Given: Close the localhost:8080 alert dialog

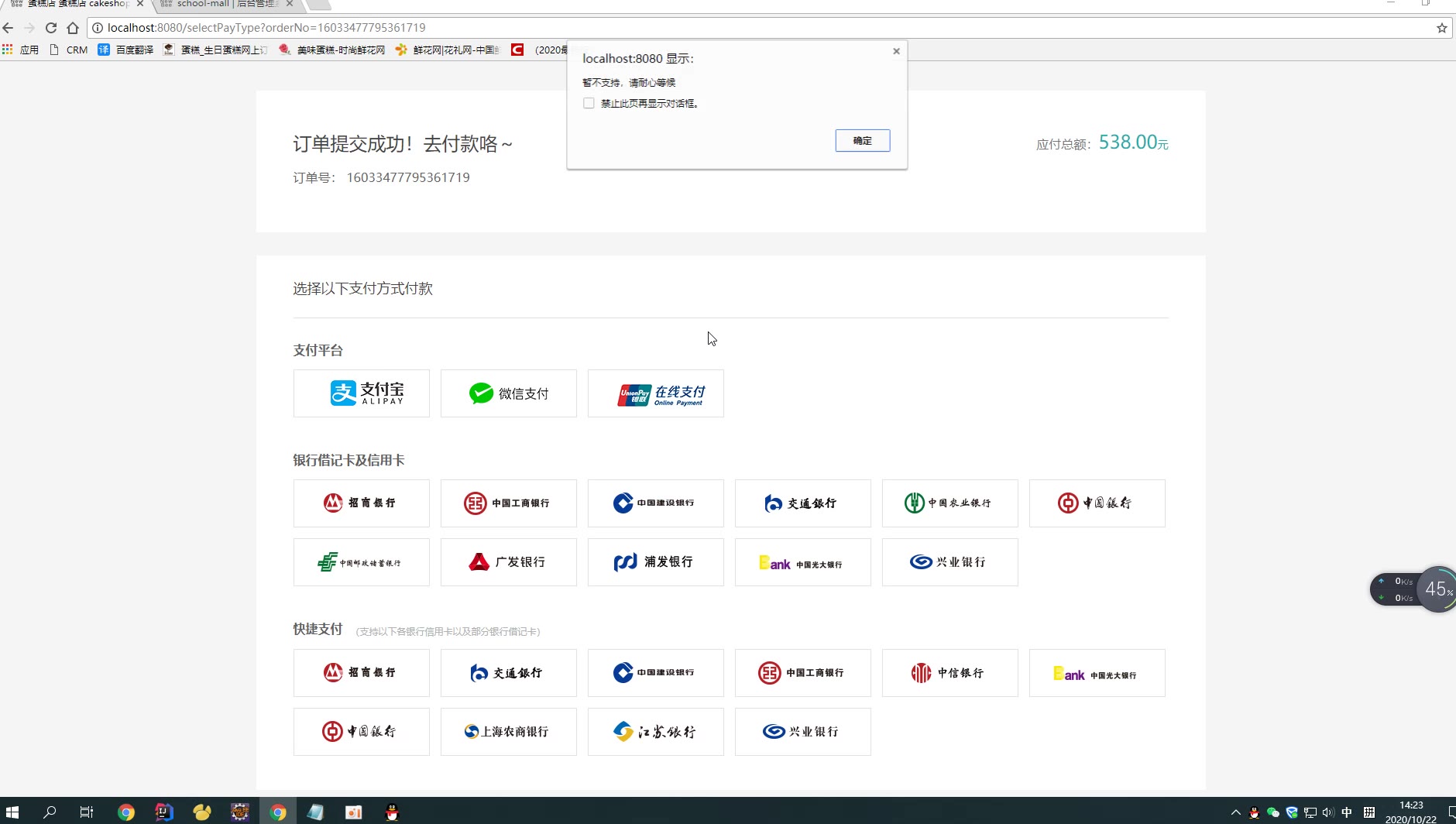Looking at the screenshot, I should point(896,51).
